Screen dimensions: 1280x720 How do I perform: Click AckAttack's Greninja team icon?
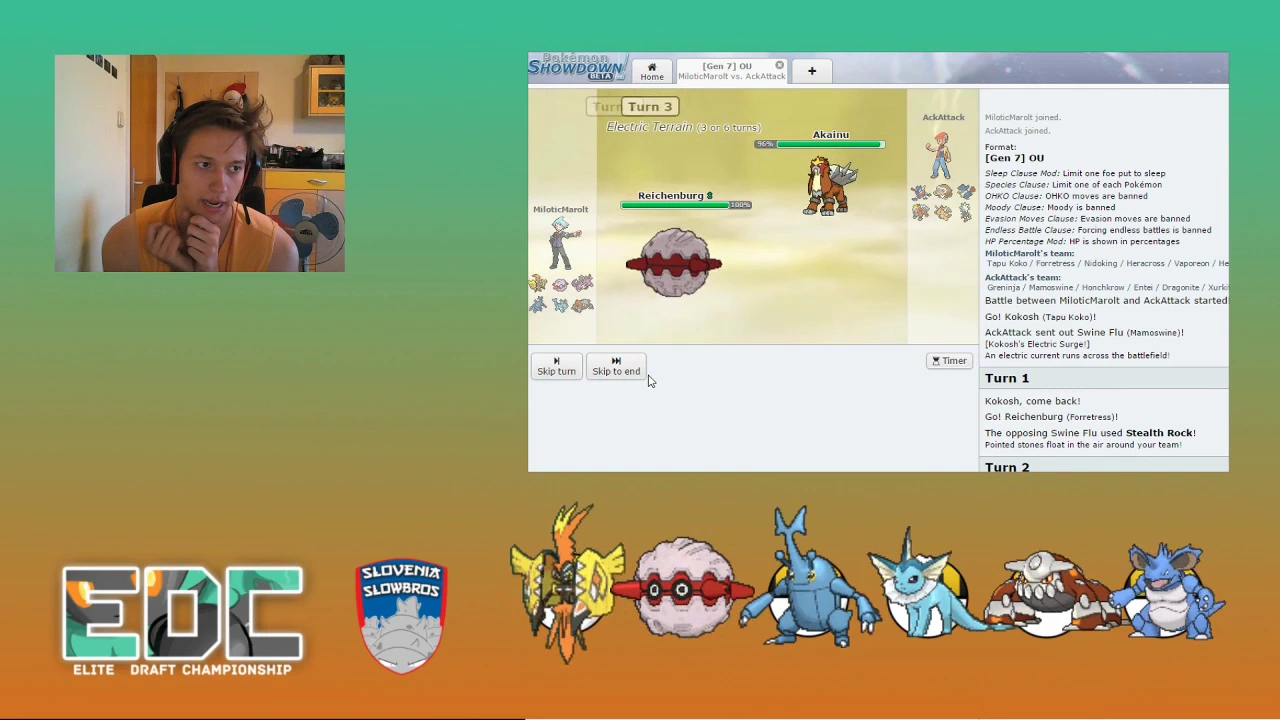pyautogui.click(x=921, y=192)
